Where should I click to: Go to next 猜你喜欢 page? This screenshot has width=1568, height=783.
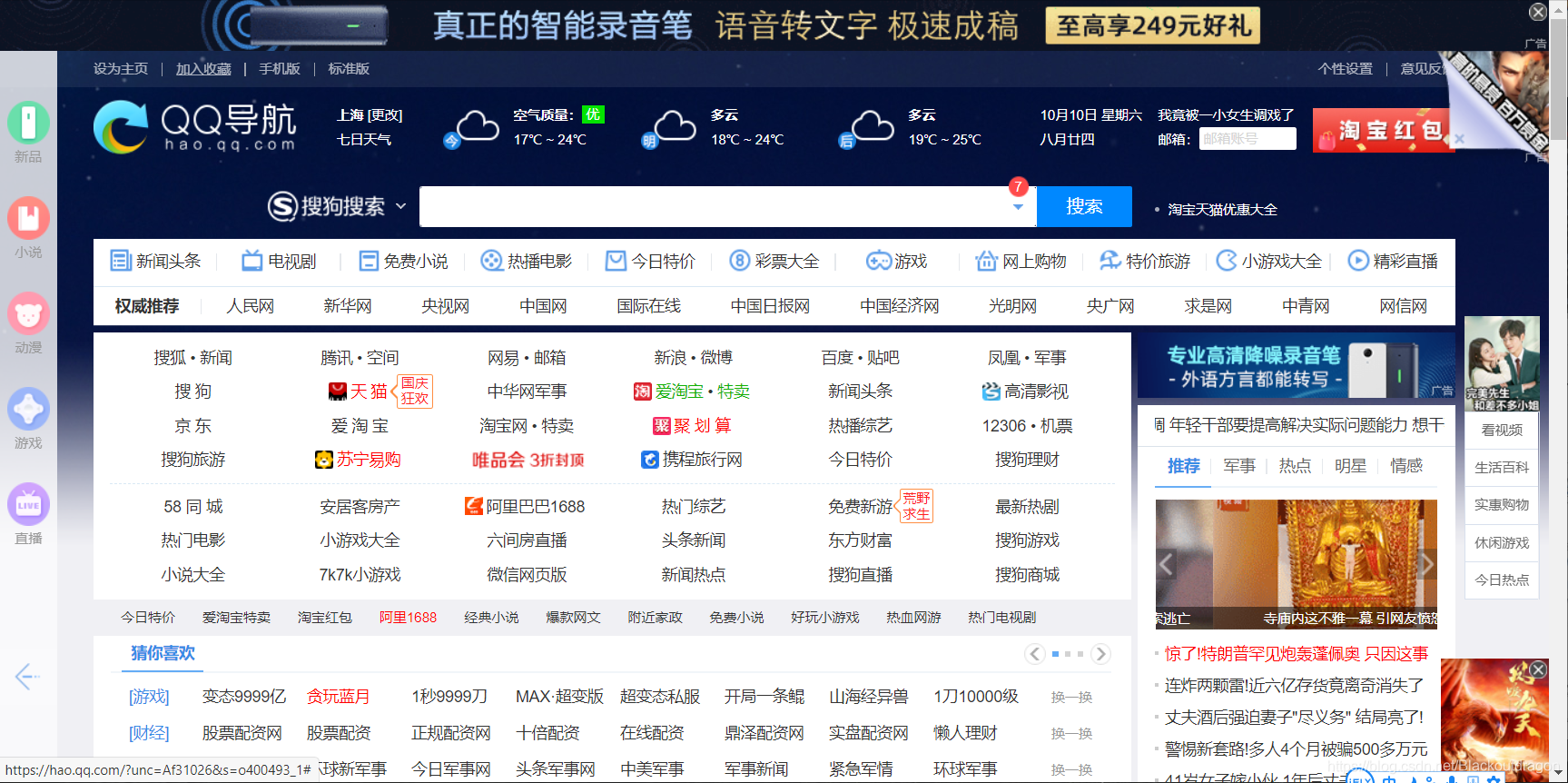[1100, 654]
